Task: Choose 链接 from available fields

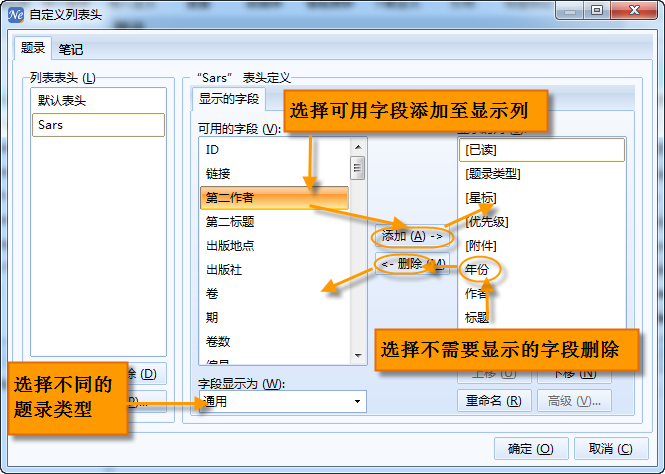Action: [274, 173]
